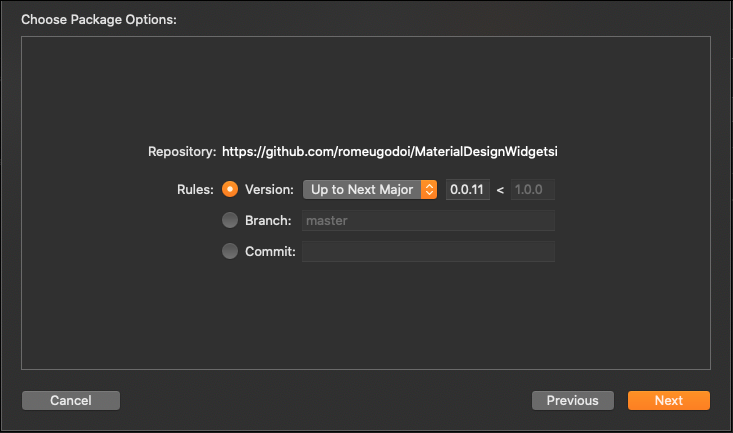Click the Commit hash input field
Image resolution: width=733 pixels, height=433 pixels.
[x=428, y=251]
